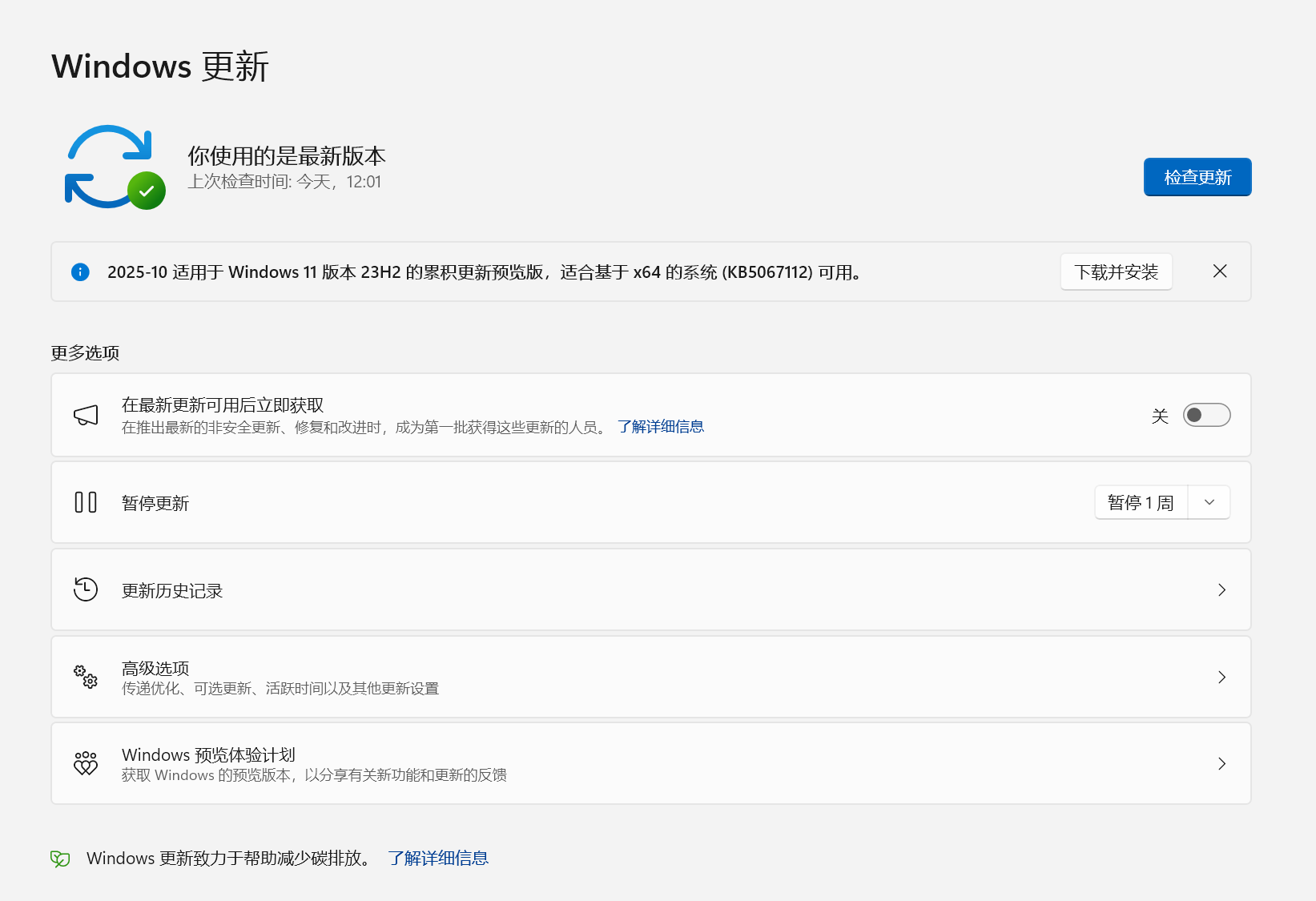1316x901 pixels.
Task: Open 了解详细信息 link about latest updates
Action: point(661,427)
